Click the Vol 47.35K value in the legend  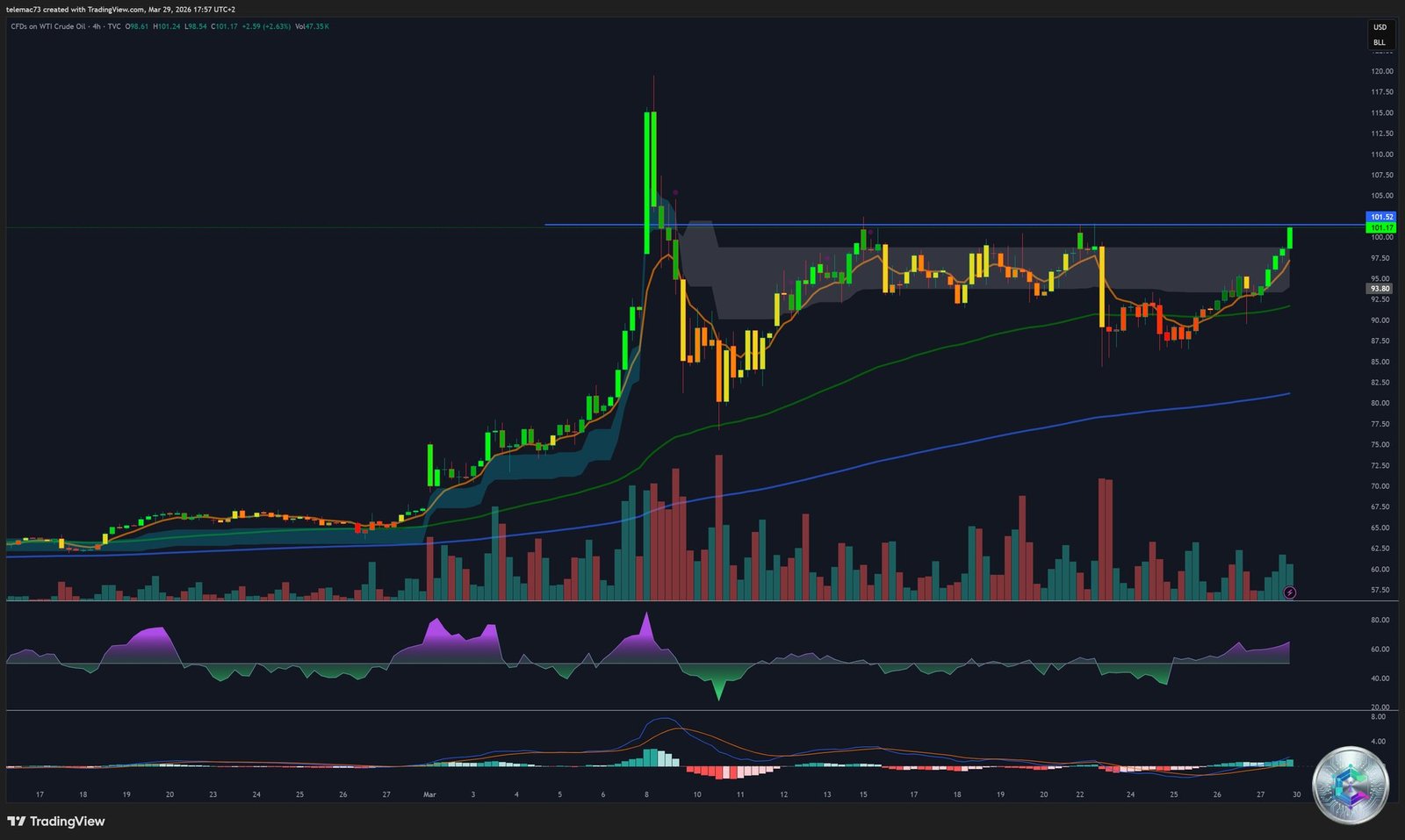tap(313, 27)
